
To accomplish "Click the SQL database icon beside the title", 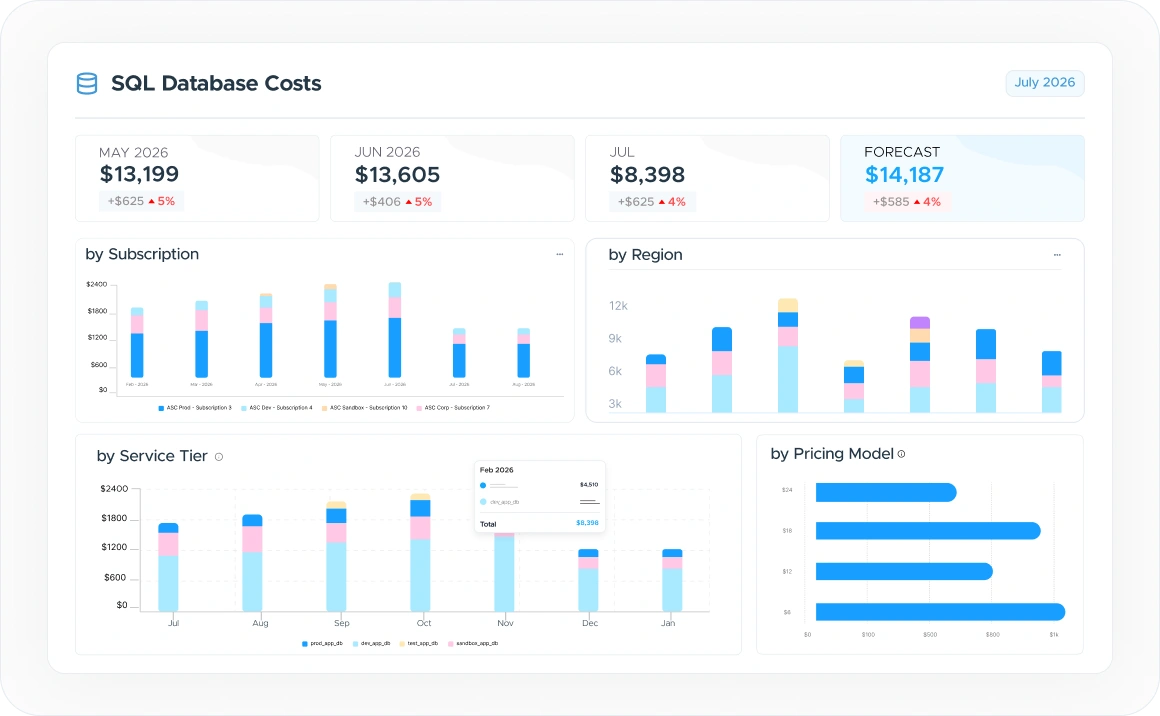I will pos(87,84).
